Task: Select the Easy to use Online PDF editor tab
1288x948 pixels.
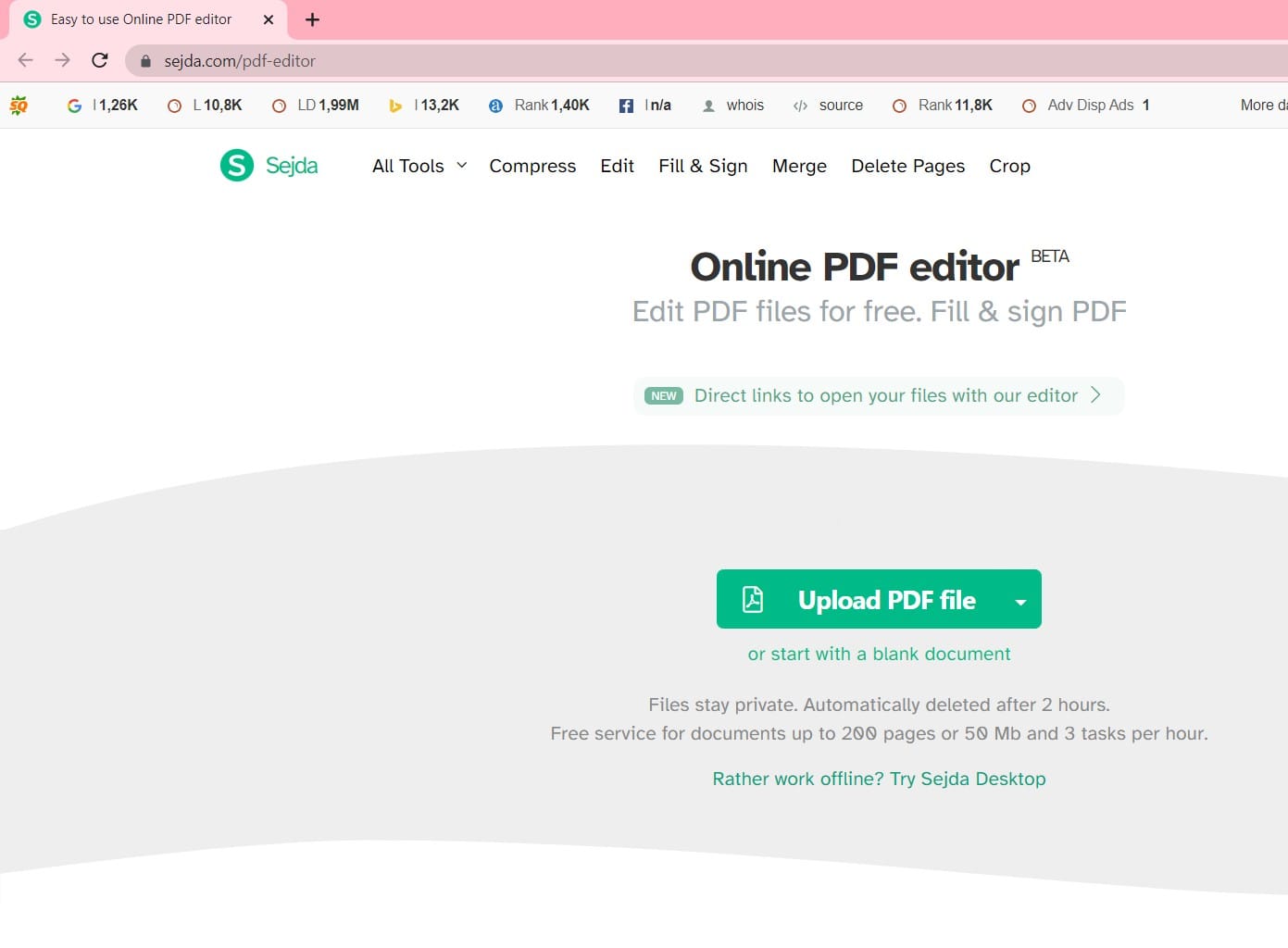Action: [x=148, y=19]
